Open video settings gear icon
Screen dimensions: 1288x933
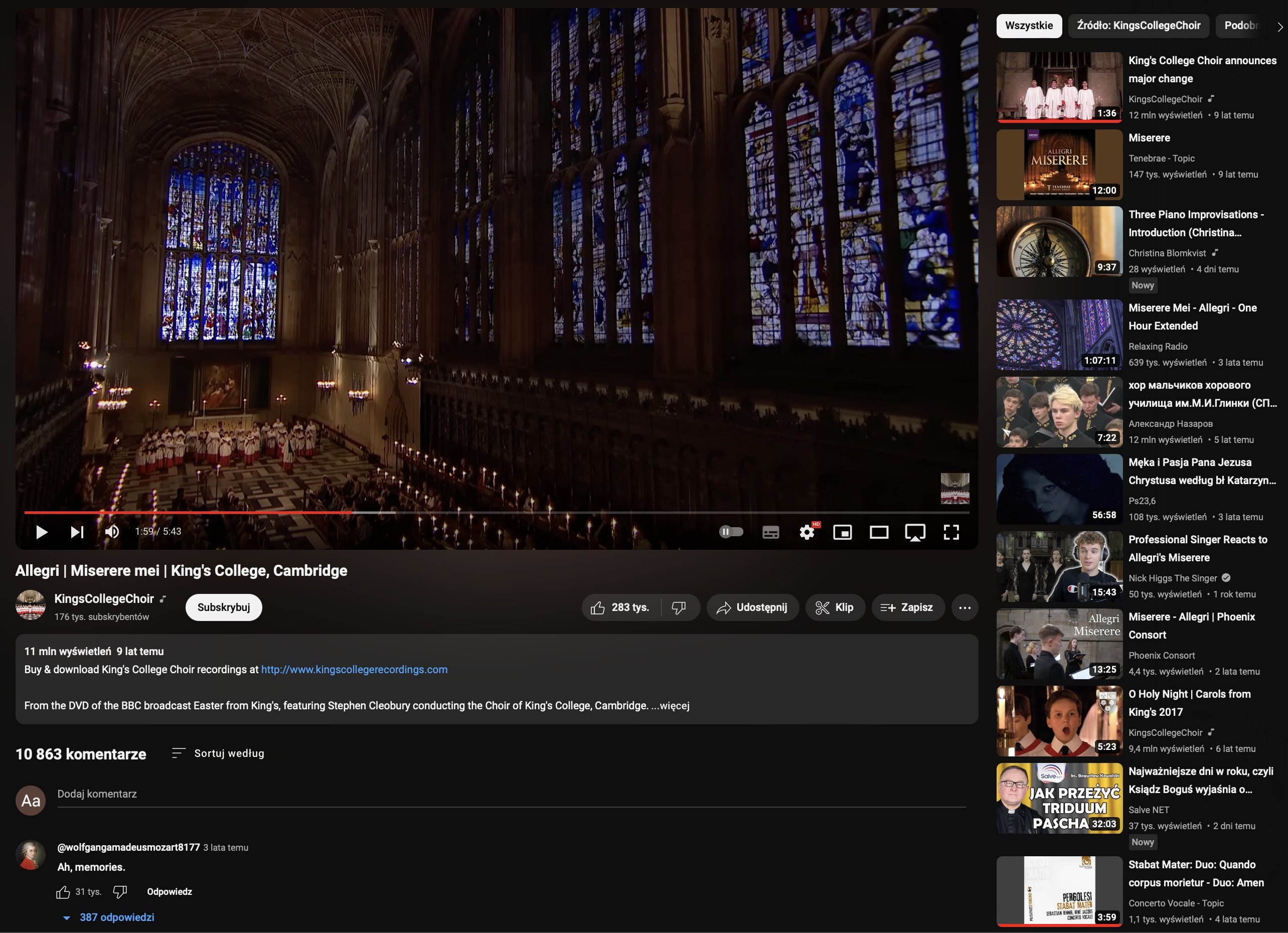(807, 532)
